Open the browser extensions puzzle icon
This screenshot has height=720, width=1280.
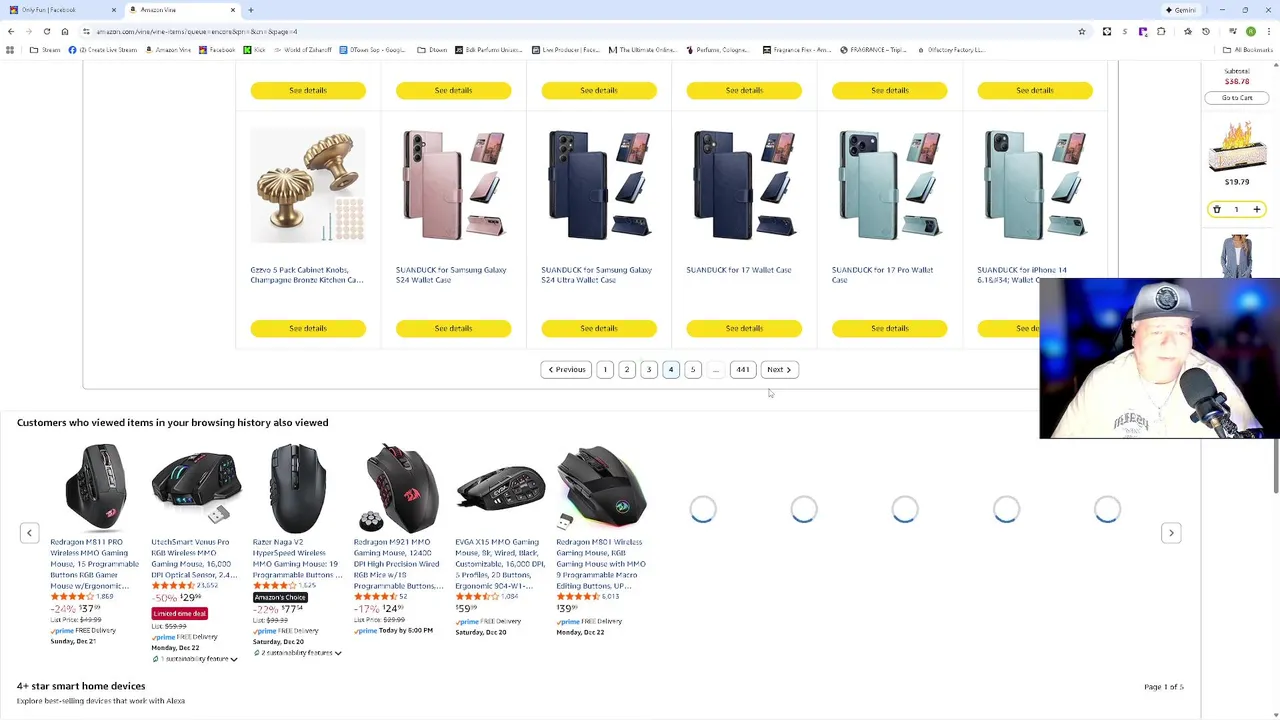pos(1161,31)
